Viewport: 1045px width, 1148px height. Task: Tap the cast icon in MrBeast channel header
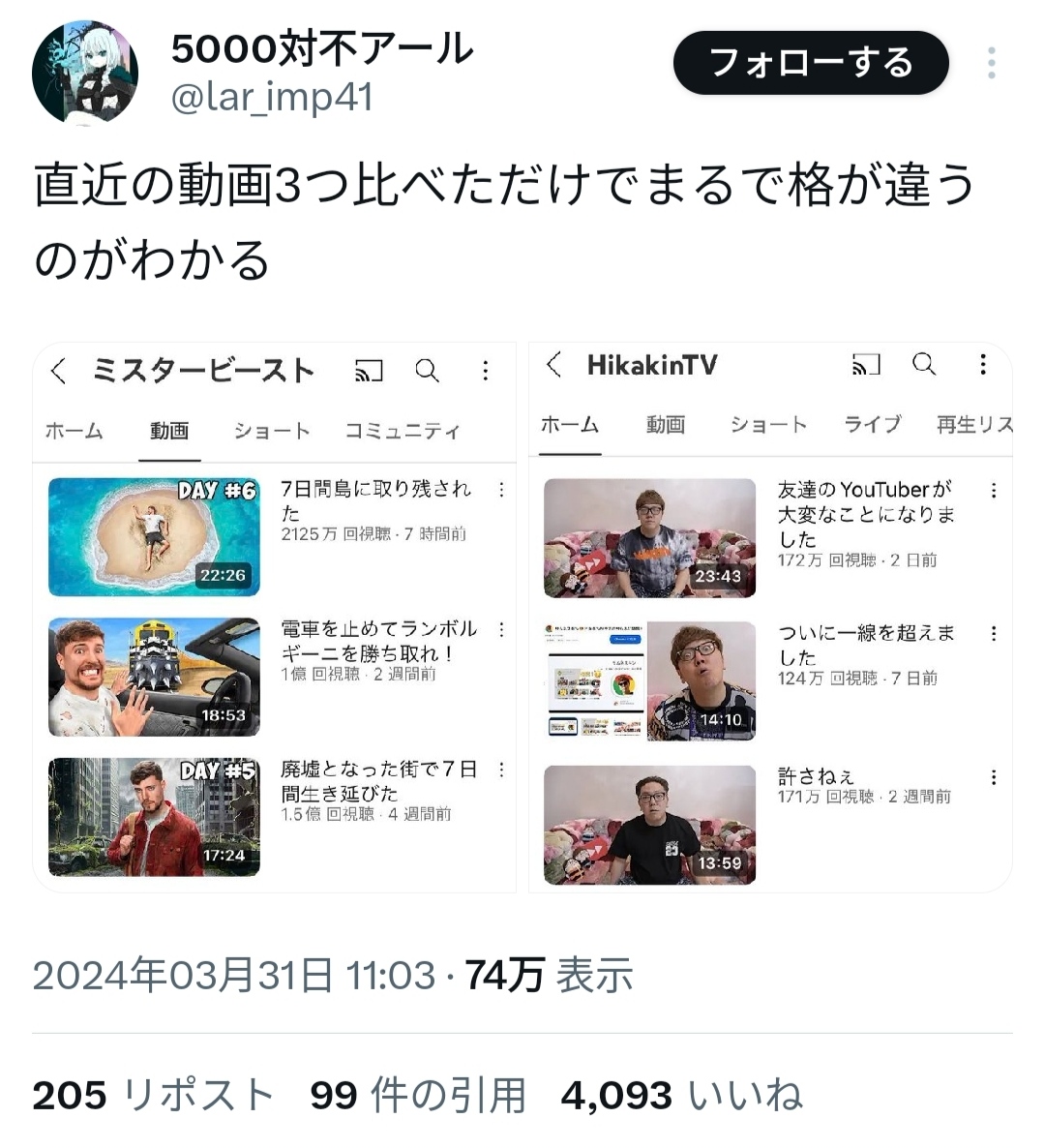tap(370, 371)
